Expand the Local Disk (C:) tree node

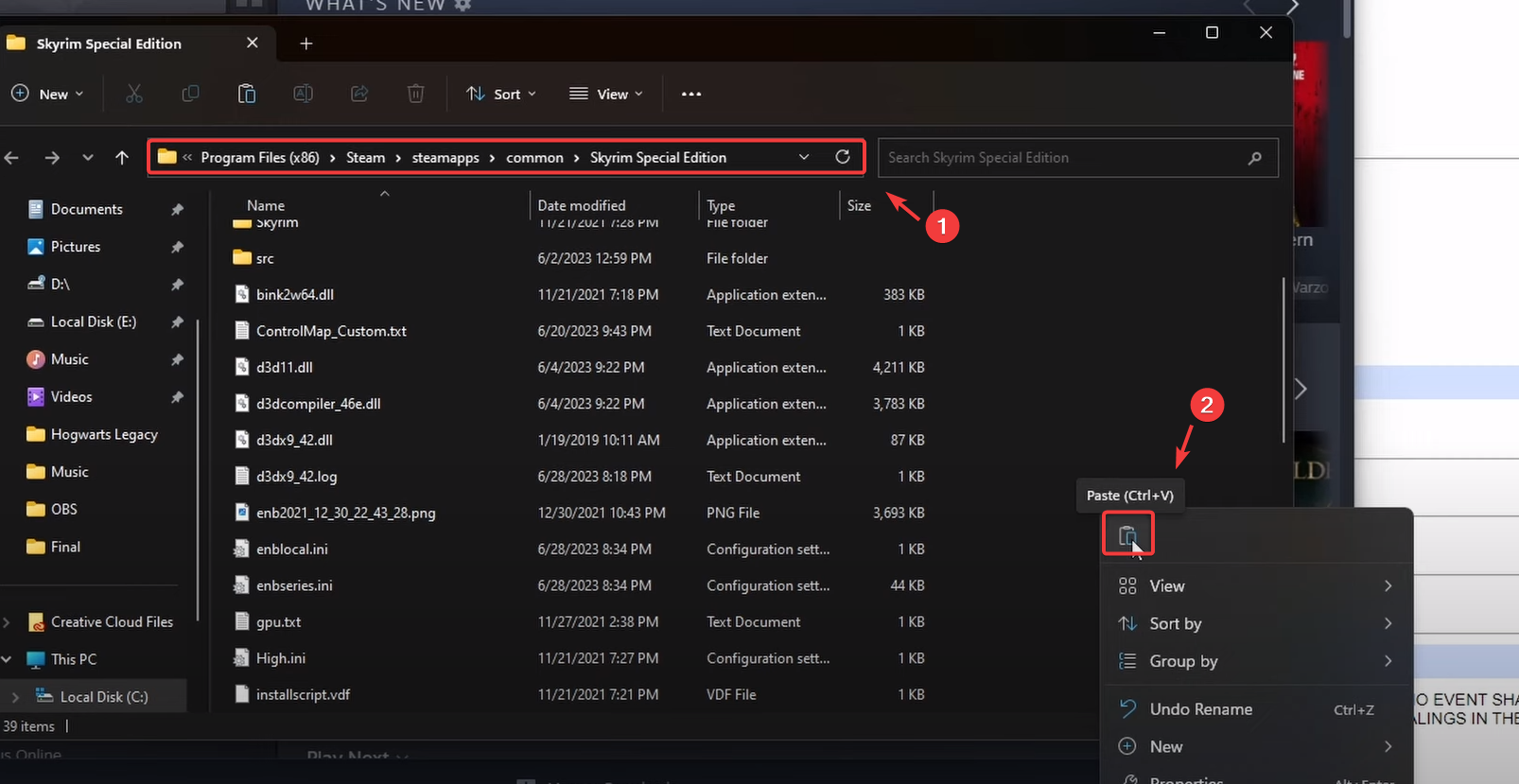pyautogui.click(x=15, y=697)
